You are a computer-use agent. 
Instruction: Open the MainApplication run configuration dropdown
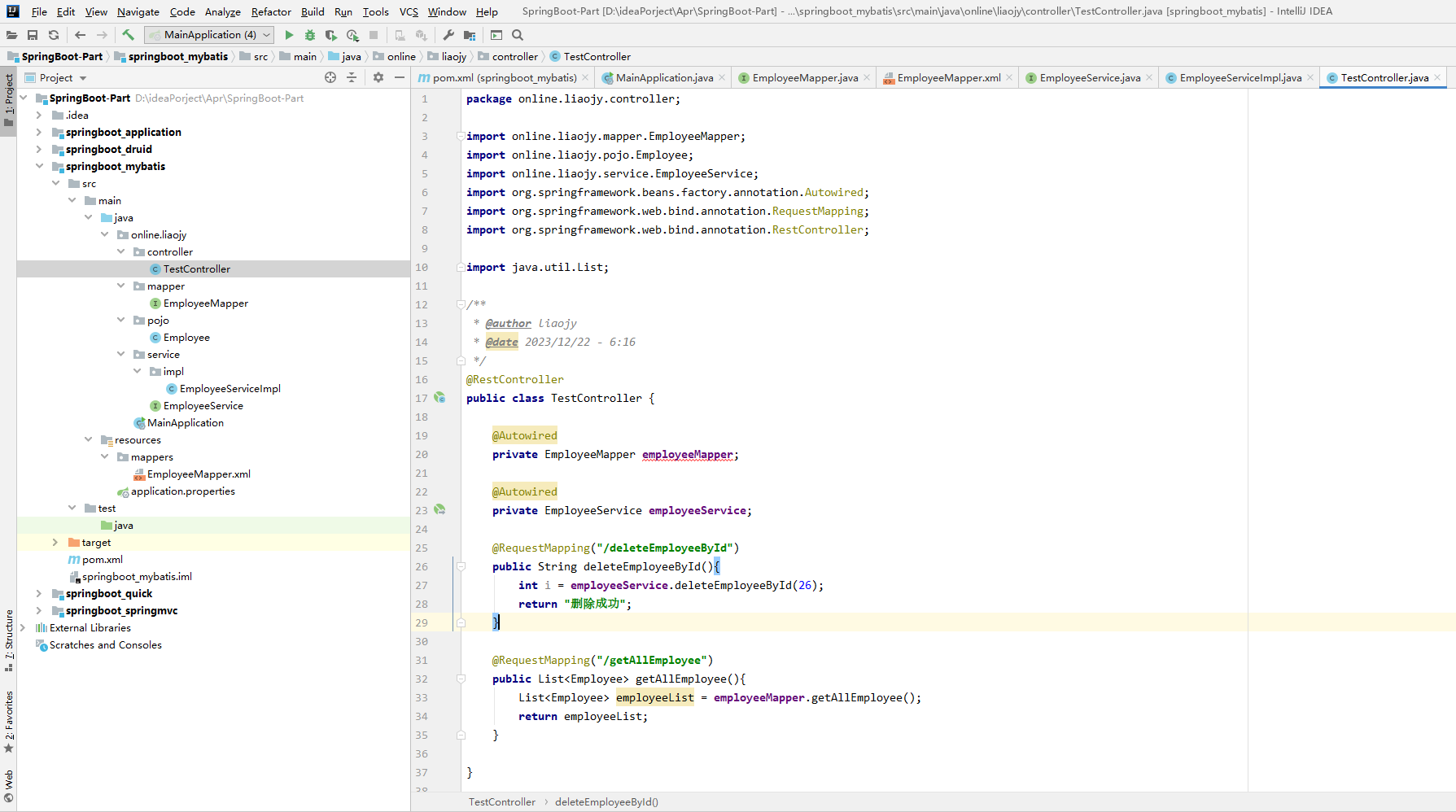tap(209, 35)
